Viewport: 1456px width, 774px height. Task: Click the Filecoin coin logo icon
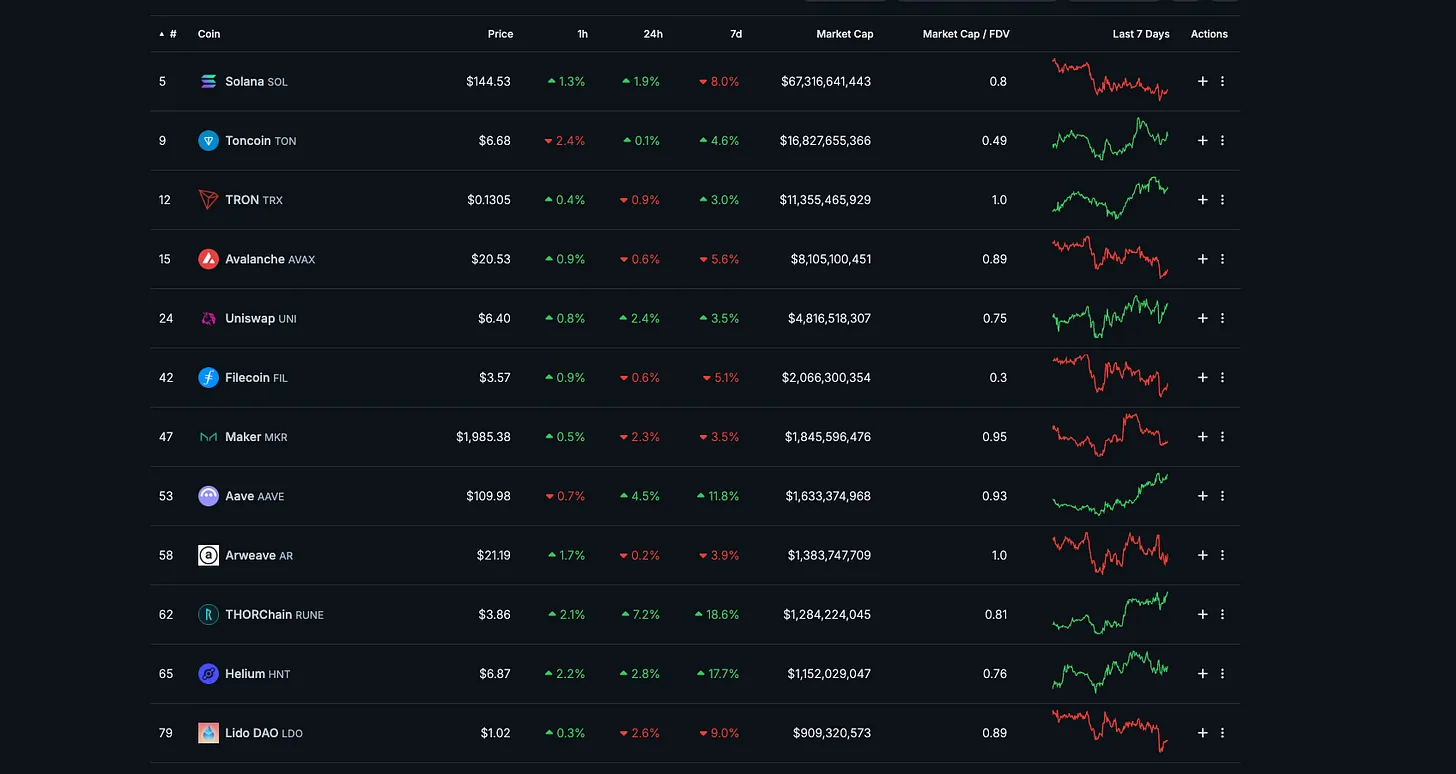208,378
